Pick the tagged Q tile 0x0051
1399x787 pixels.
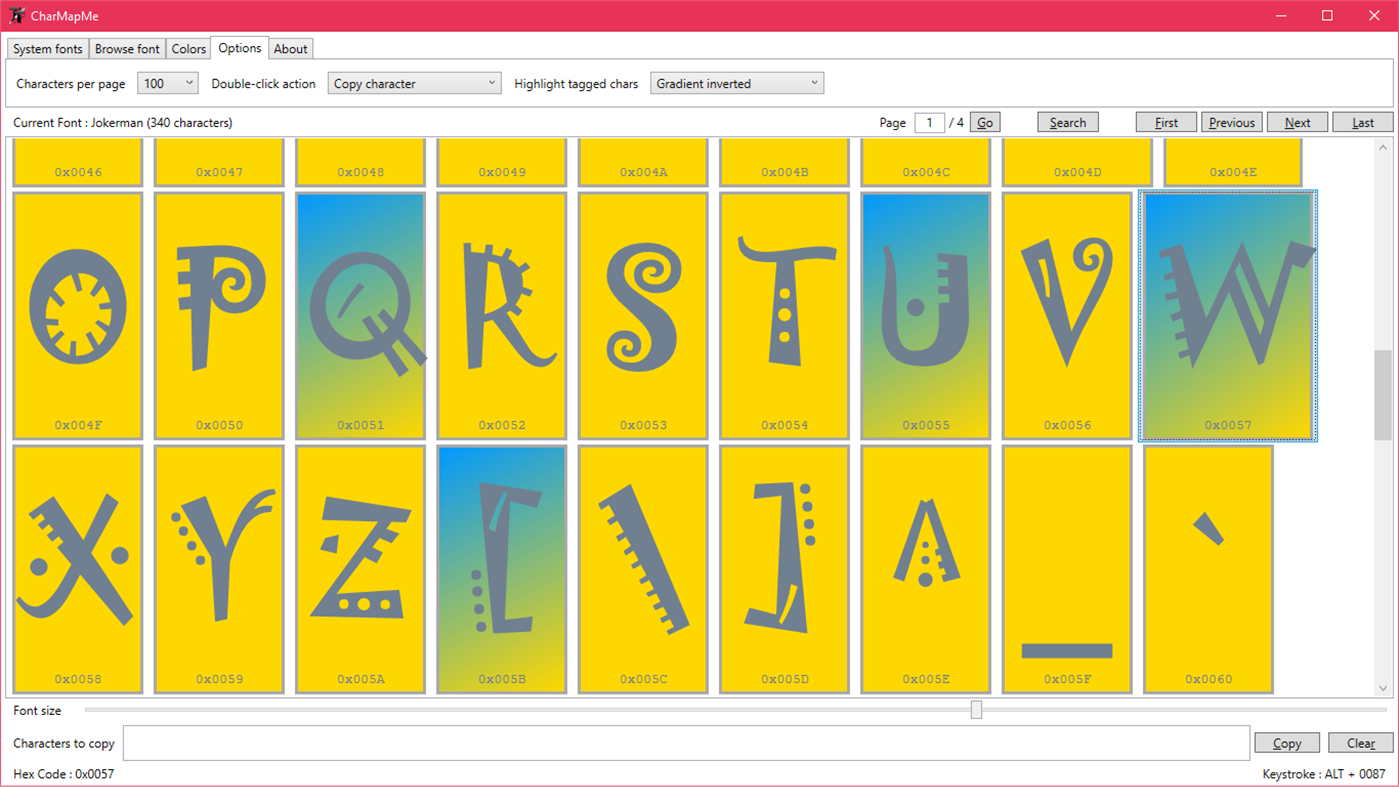pyautogui.click(x=361, y=316)
